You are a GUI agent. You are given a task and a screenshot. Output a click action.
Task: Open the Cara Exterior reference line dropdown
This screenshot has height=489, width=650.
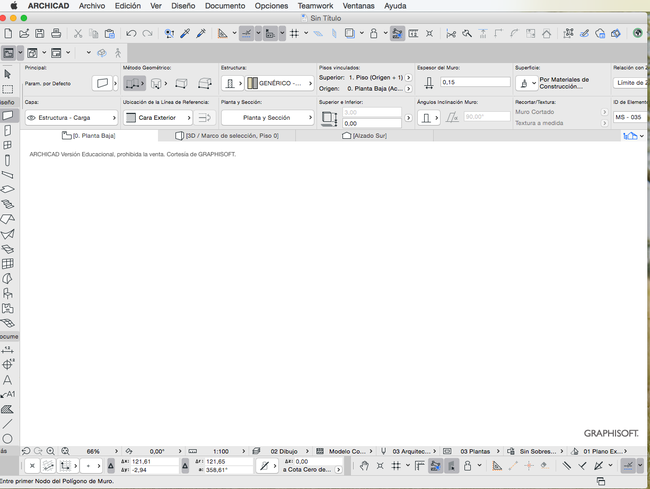[158, 118]
